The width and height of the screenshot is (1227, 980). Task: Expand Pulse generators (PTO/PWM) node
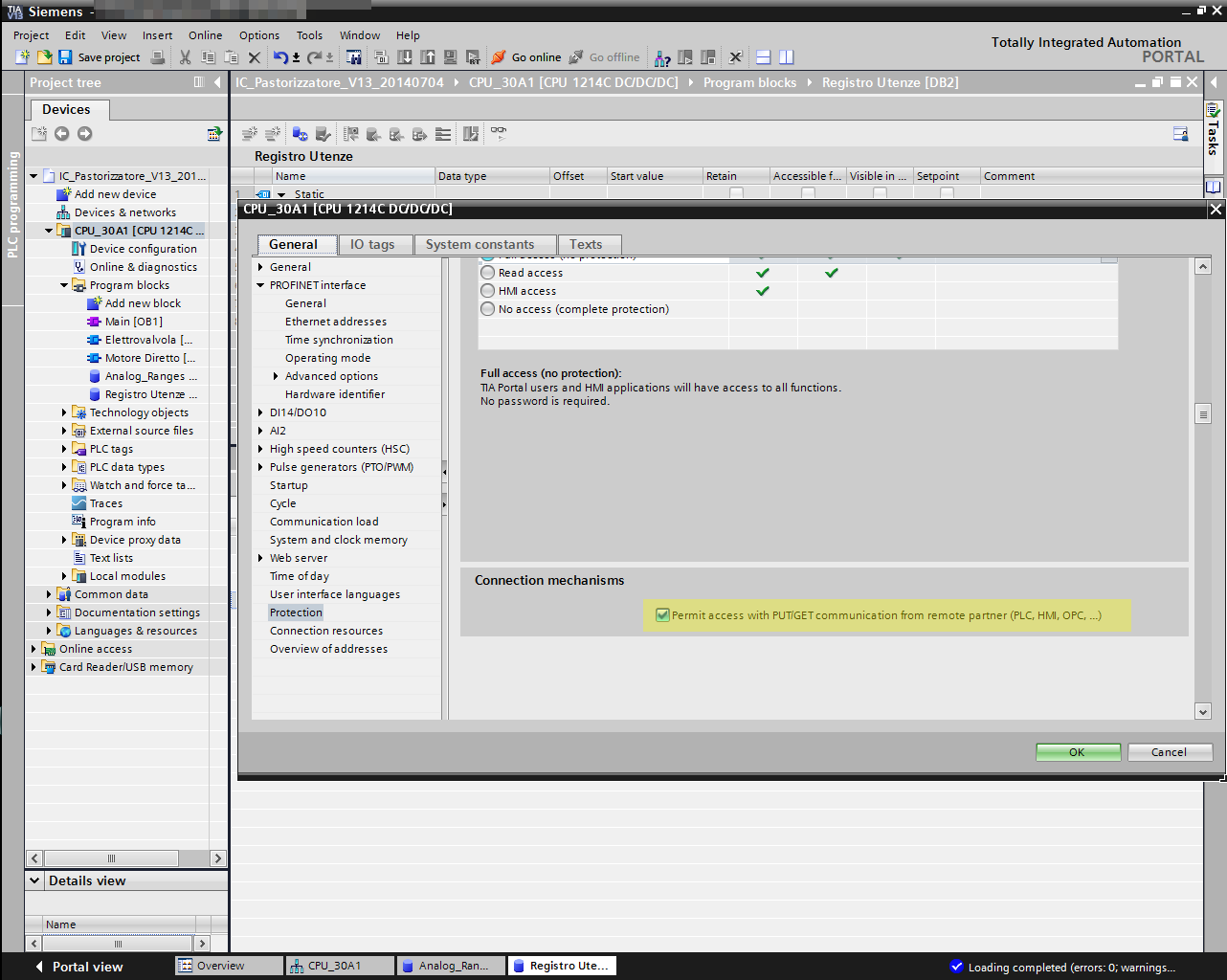(260, 467)
